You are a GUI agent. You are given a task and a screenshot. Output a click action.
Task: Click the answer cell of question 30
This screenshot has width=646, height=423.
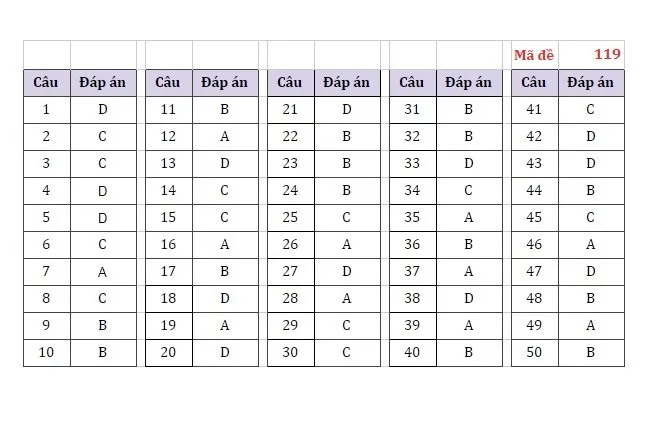click(347, 353)
